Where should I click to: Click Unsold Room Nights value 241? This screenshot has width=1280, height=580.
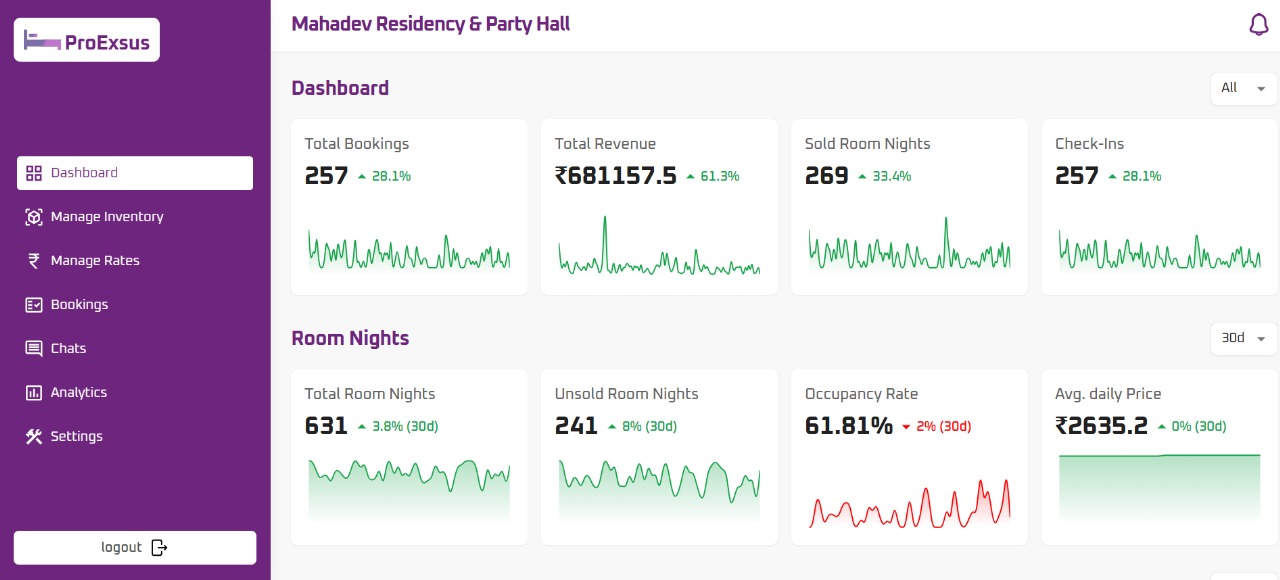[x=576, y=426]
